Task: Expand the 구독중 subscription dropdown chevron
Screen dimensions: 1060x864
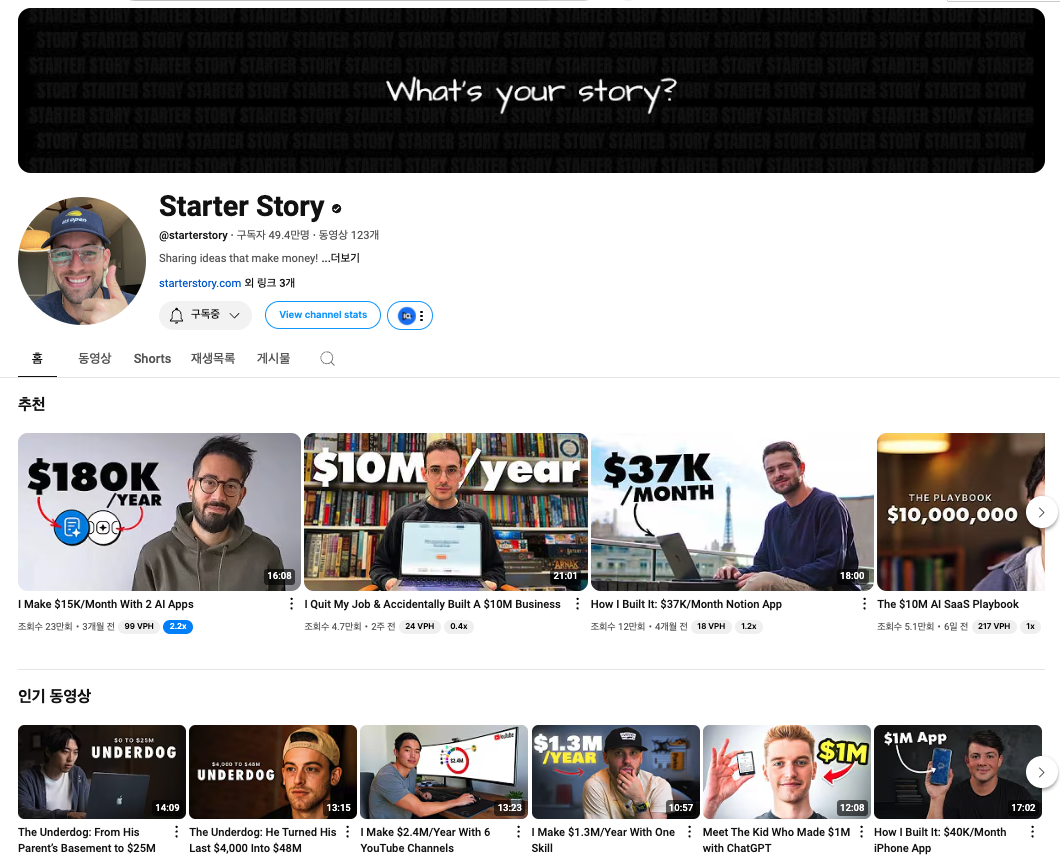Action: (x=235, y=315)
